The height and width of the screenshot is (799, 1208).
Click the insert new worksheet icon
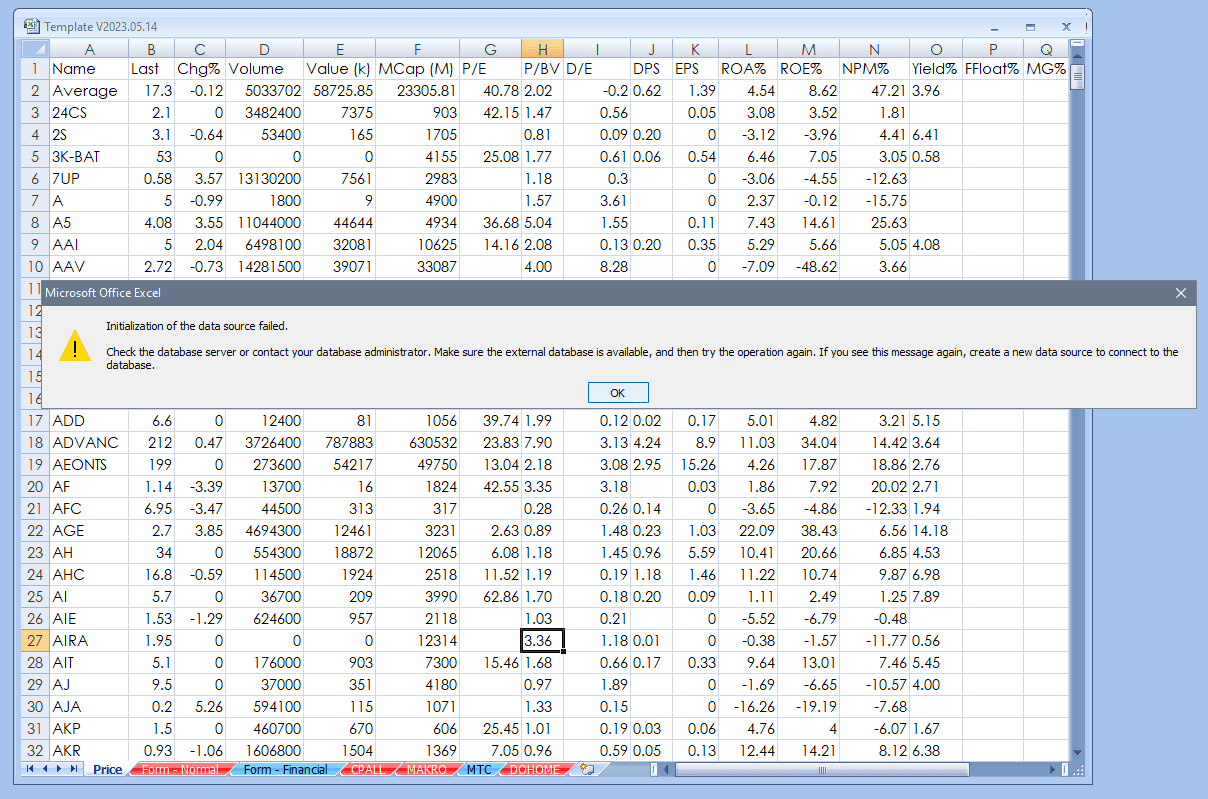(588, 769)
